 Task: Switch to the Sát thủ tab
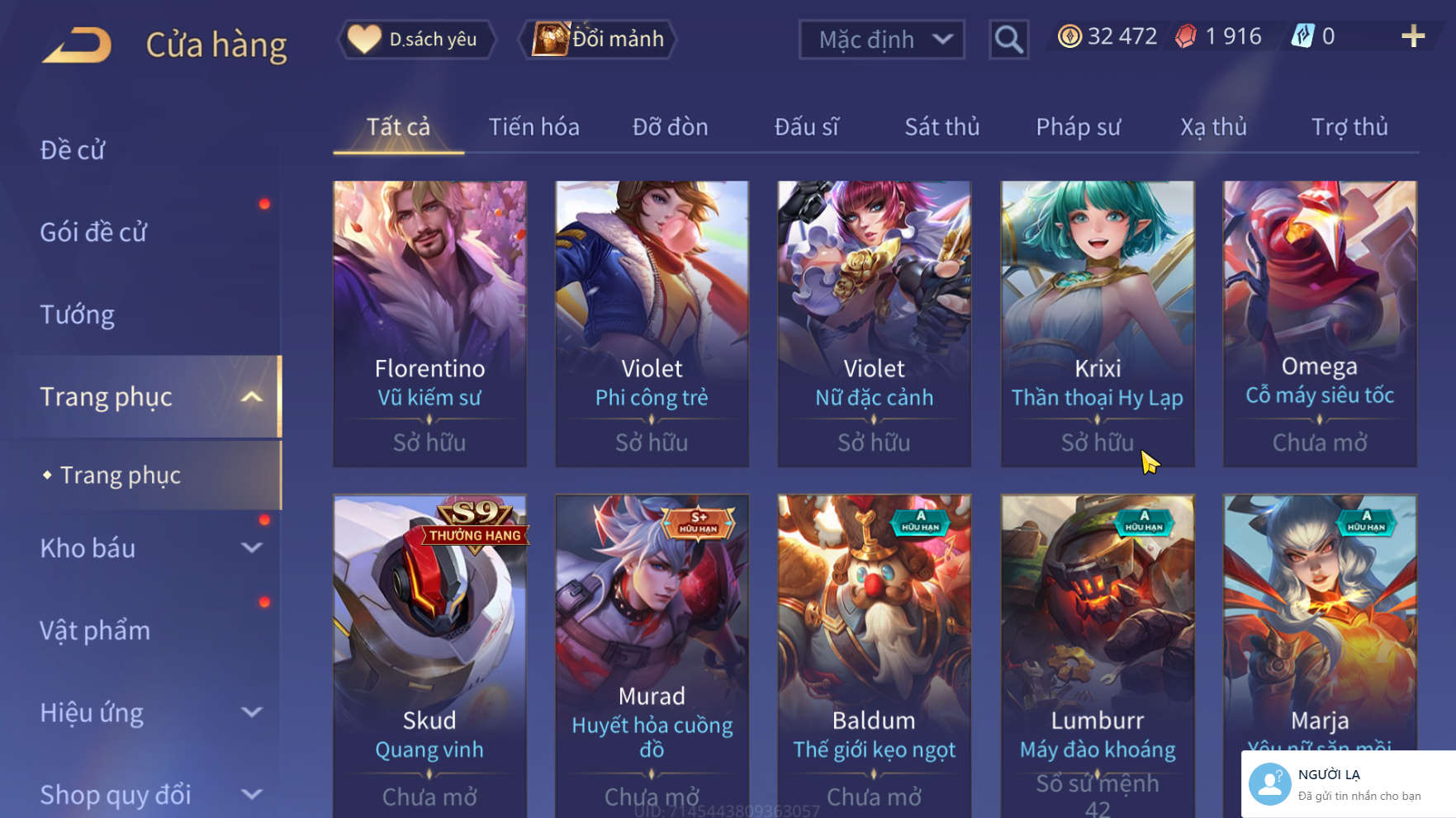[941, 127]
